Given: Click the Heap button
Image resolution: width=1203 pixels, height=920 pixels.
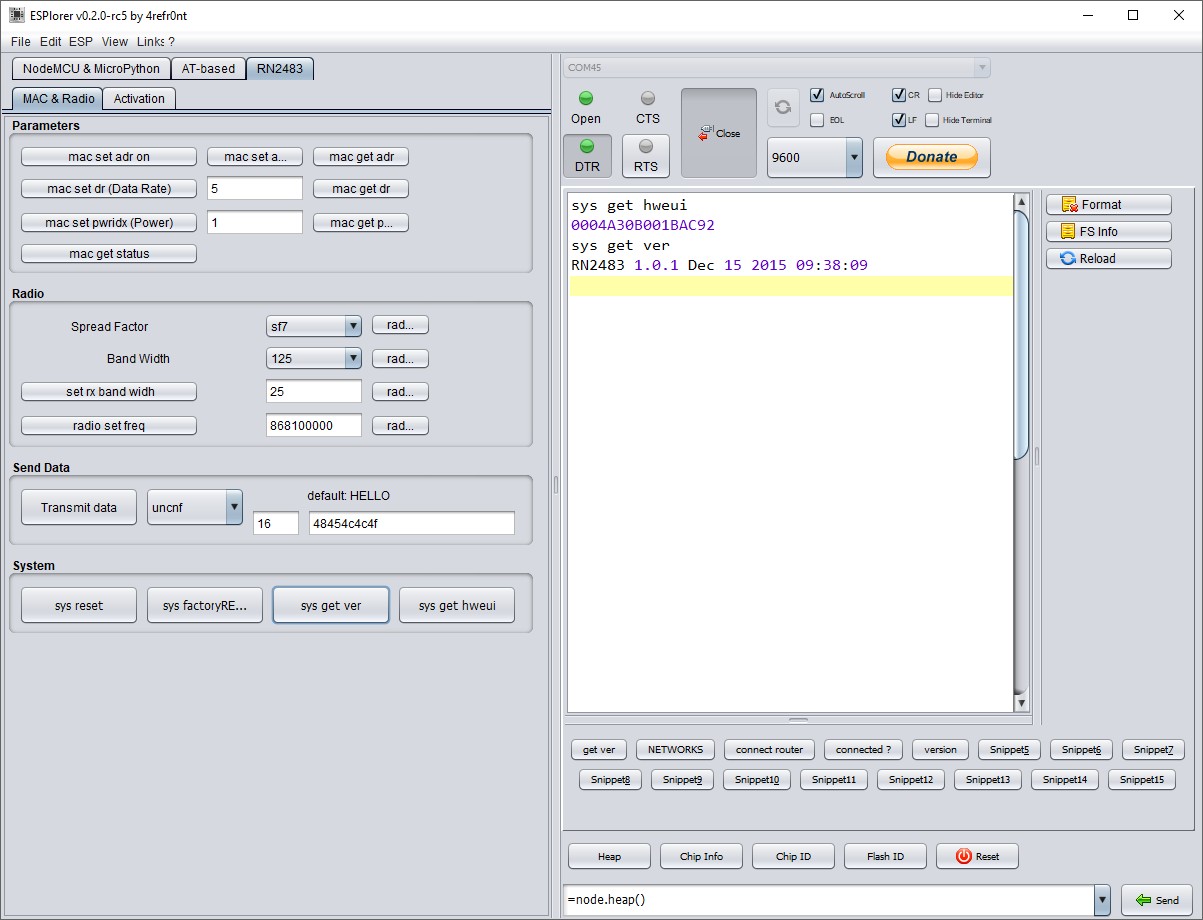Looking at the screenshot, I should (x=609, y=856).
